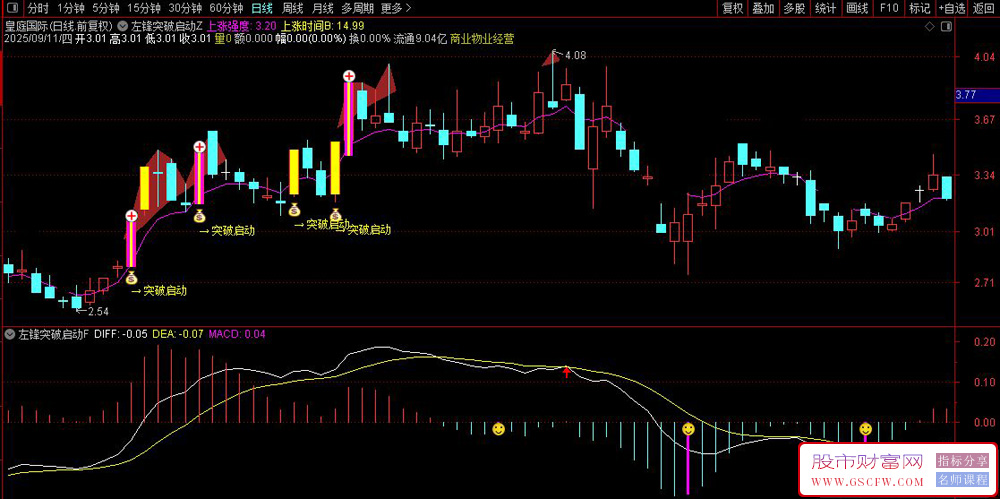Click the highest red plus marker on candles
Image resolution: width=1000 pixels, height=499 pixels.
click(x=349, y=76)
